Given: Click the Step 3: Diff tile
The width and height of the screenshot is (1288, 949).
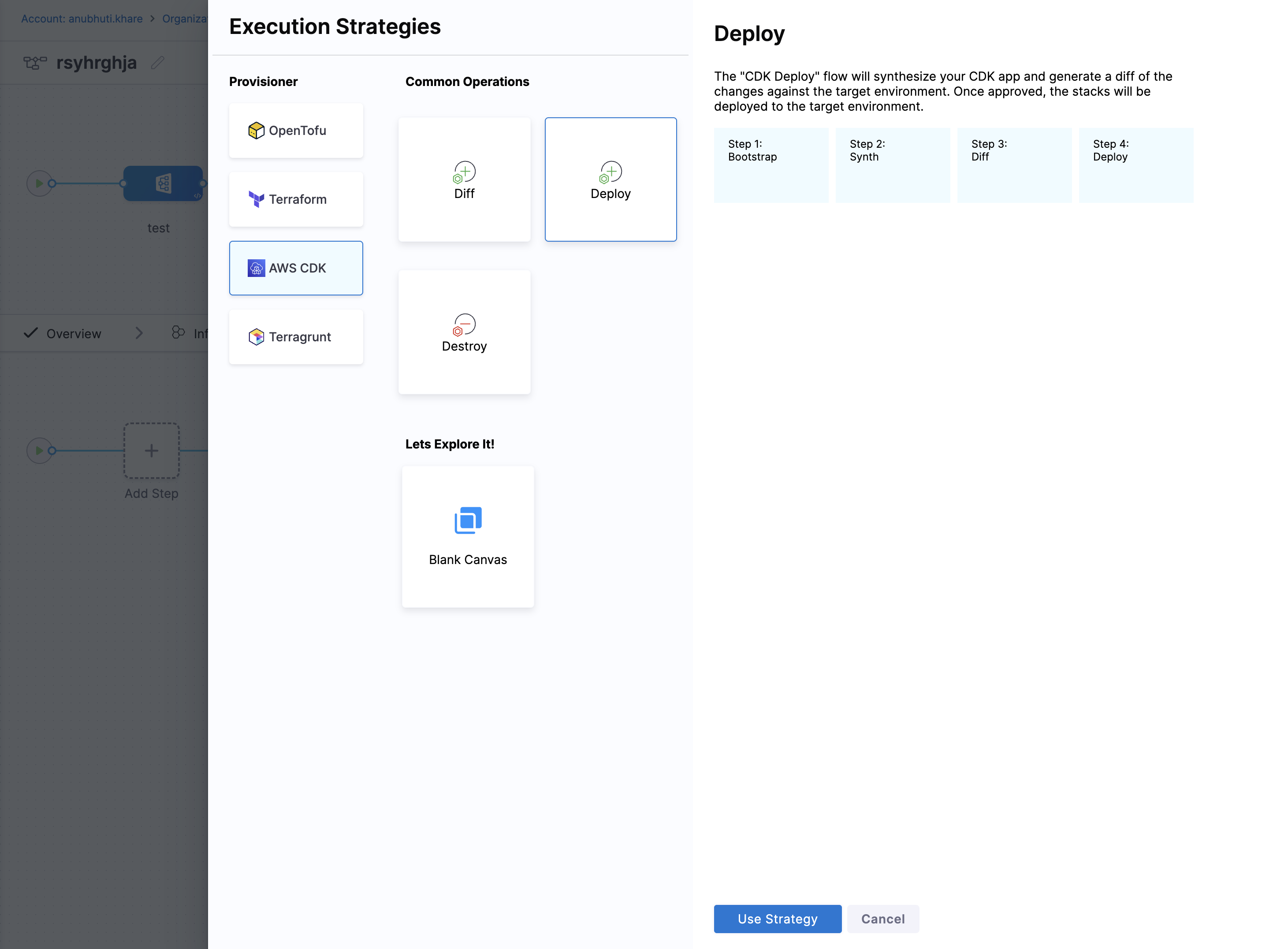Looking at the screenshot, I should (x=1015, y=165).
